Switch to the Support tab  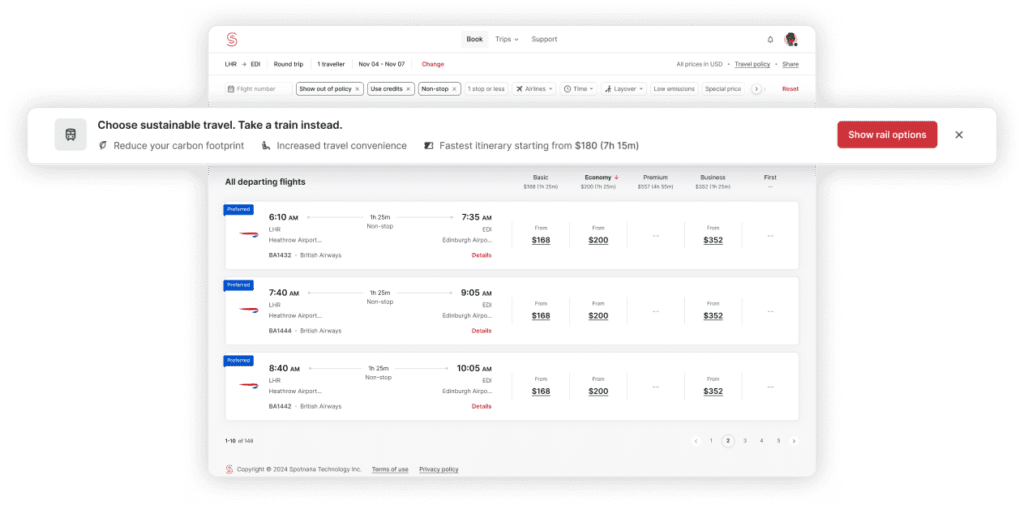point(544,39)
